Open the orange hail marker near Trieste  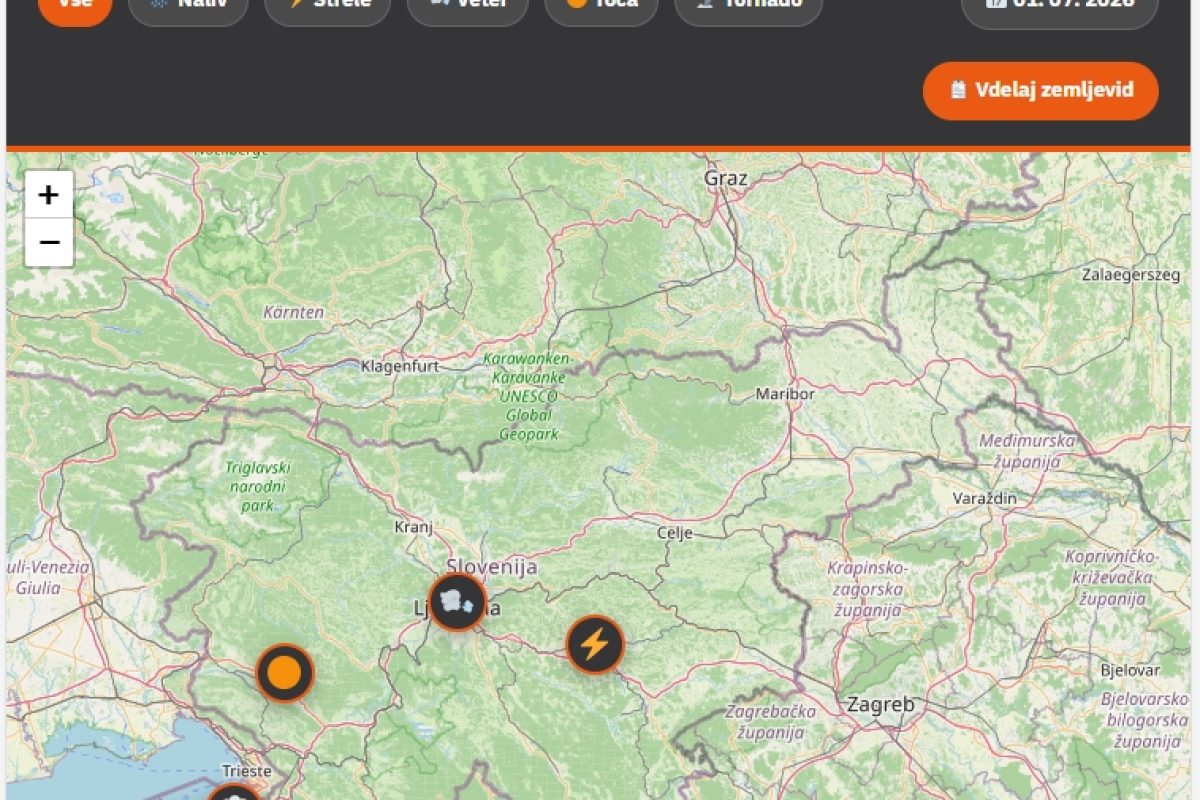(285, 673)
